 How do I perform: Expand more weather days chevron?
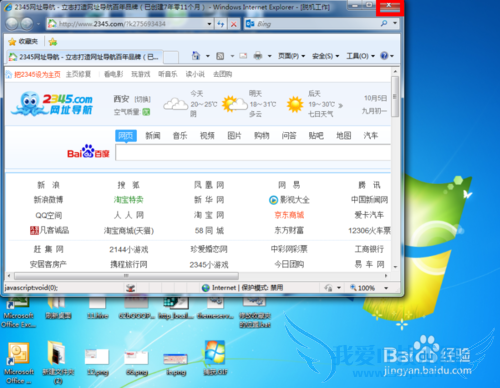340,106
